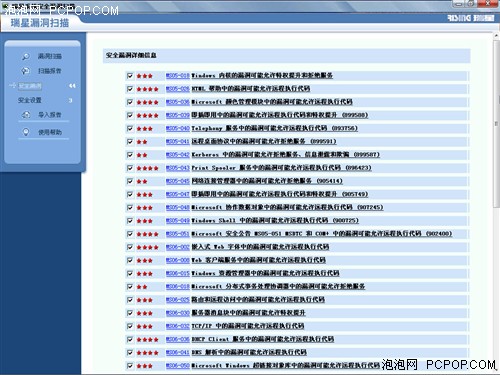Select the highlighted 安全漏洞 sidebar entry

(x=30, y=86)
